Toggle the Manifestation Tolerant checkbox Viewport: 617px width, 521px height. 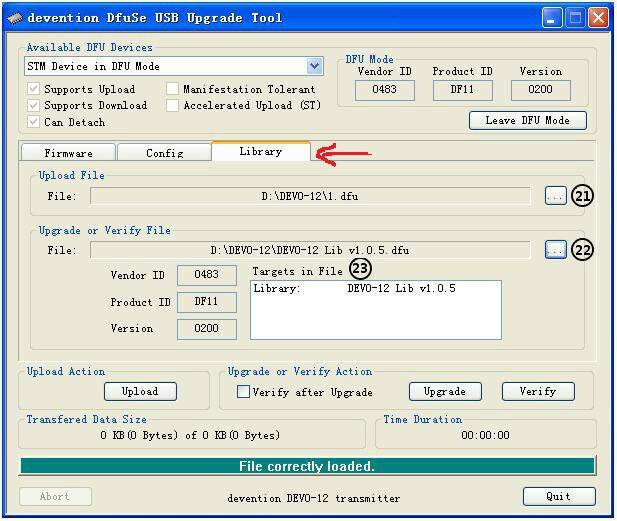172,89
